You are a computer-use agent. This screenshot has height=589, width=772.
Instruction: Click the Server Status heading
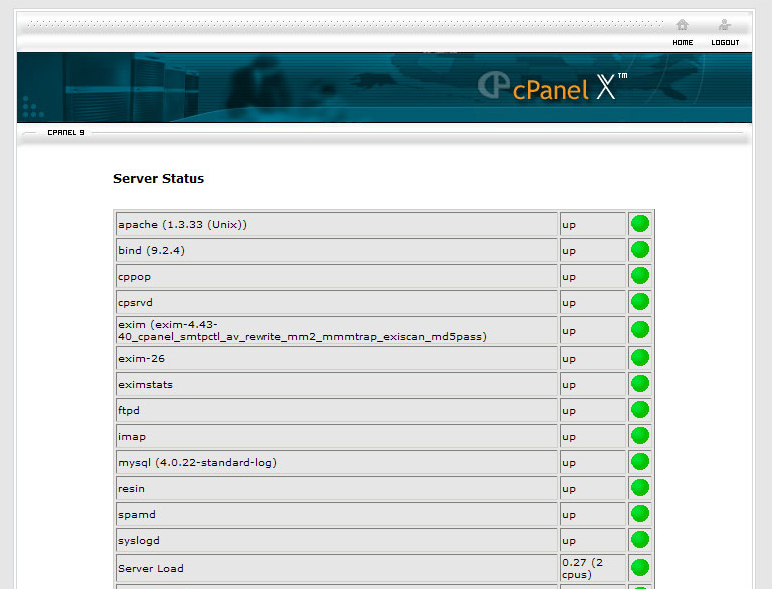[158, 179]
